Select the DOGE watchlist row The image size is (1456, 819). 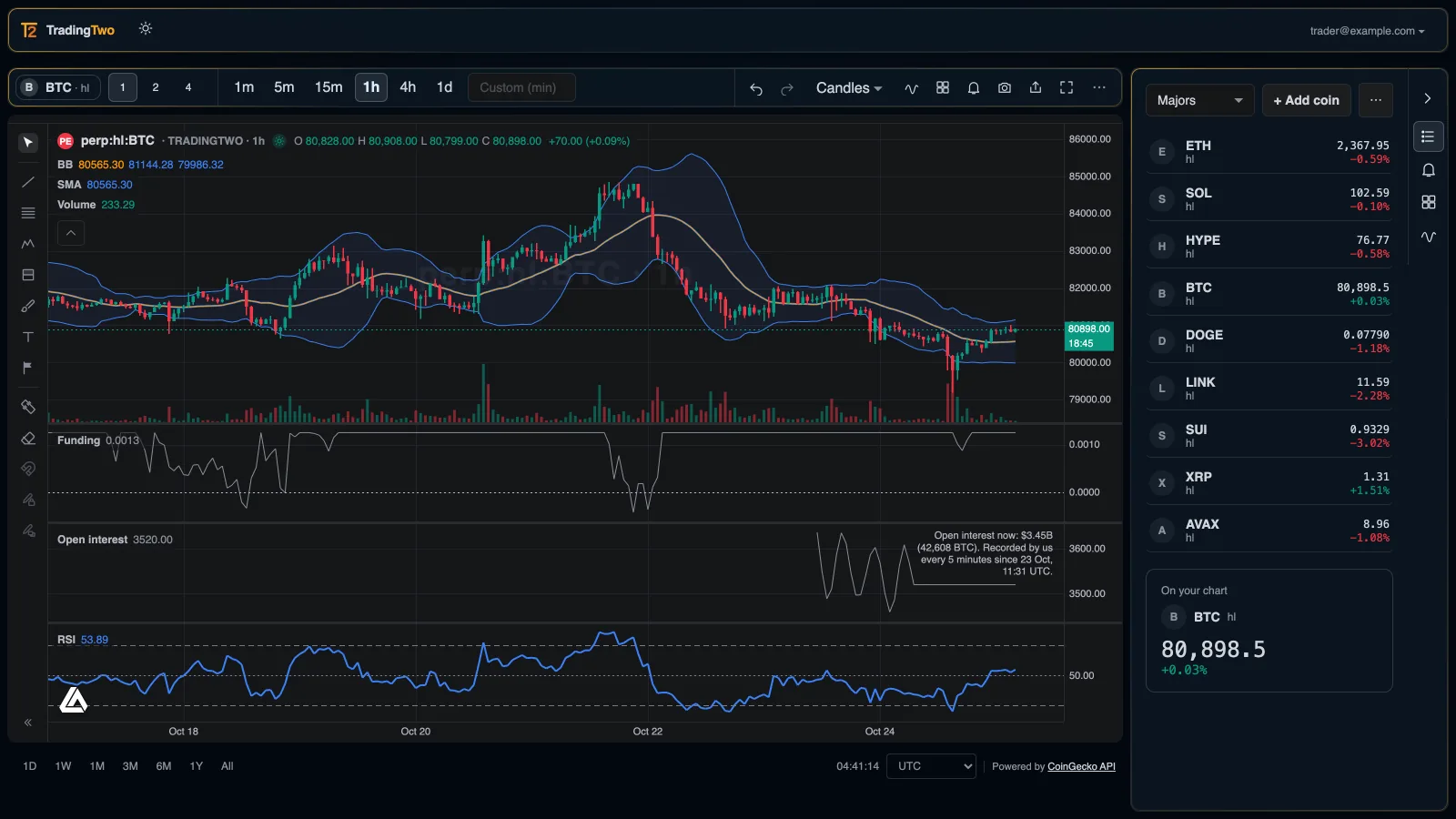pyautogui.click(x=1269, y=341)
